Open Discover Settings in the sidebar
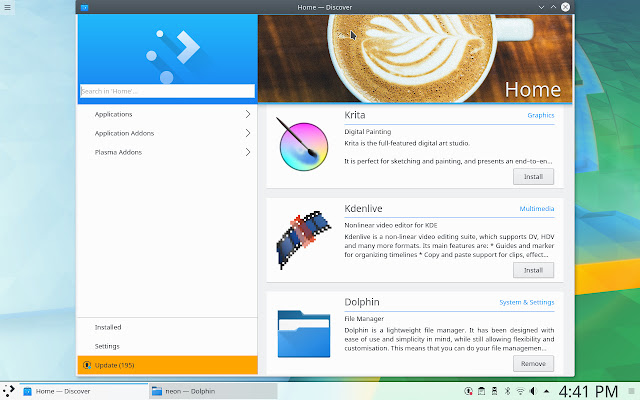Screen dimensions: 640x400 click(x=167, y=346)
